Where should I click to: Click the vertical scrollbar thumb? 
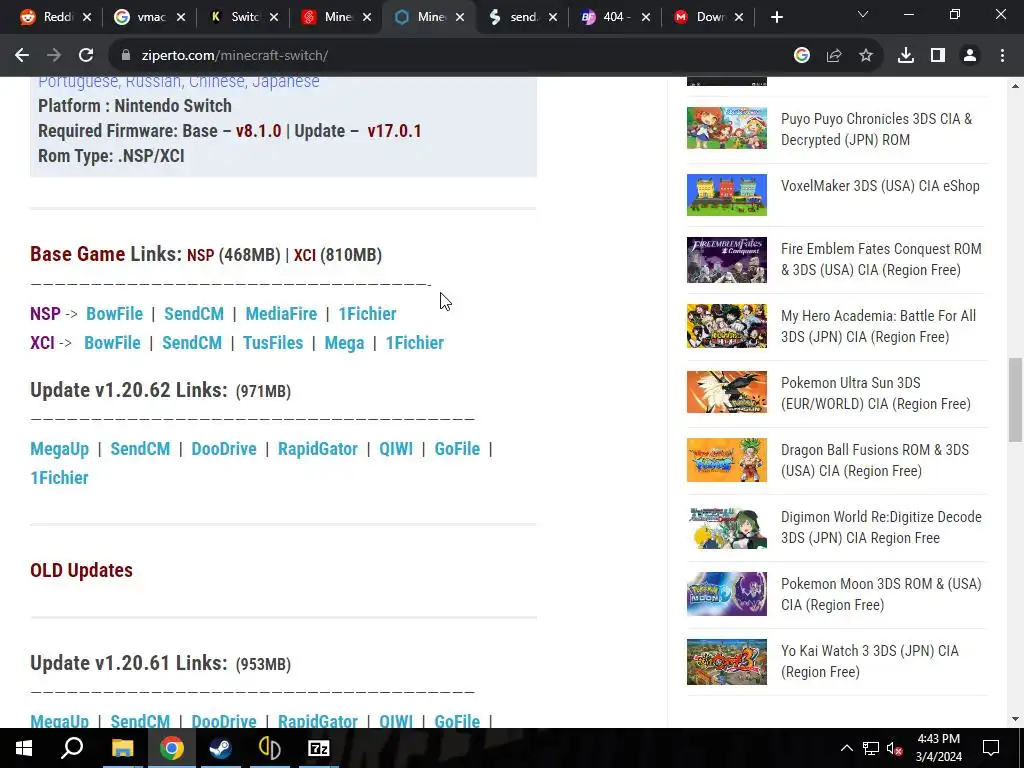click(1016, 400)
